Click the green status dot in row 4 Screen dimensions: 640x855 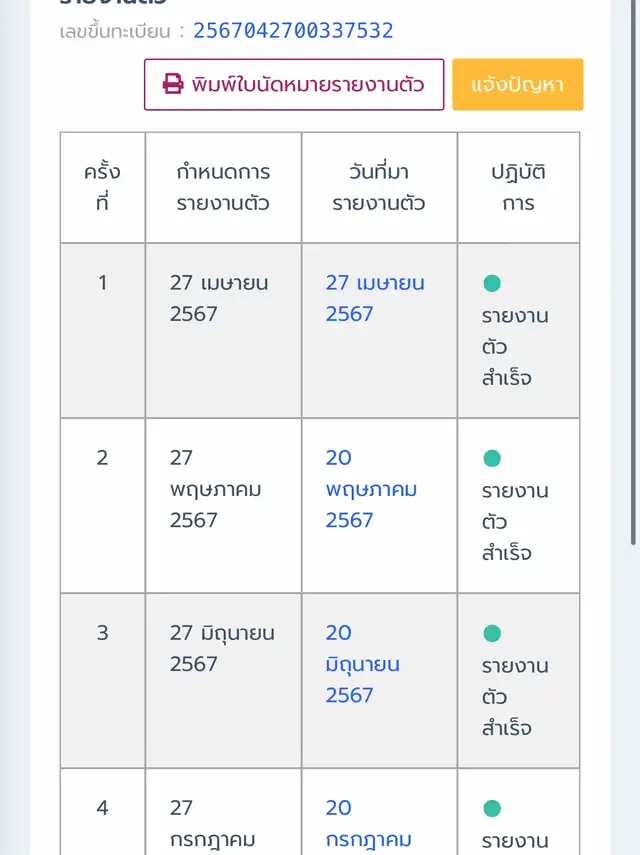click(x=492, y=808)
